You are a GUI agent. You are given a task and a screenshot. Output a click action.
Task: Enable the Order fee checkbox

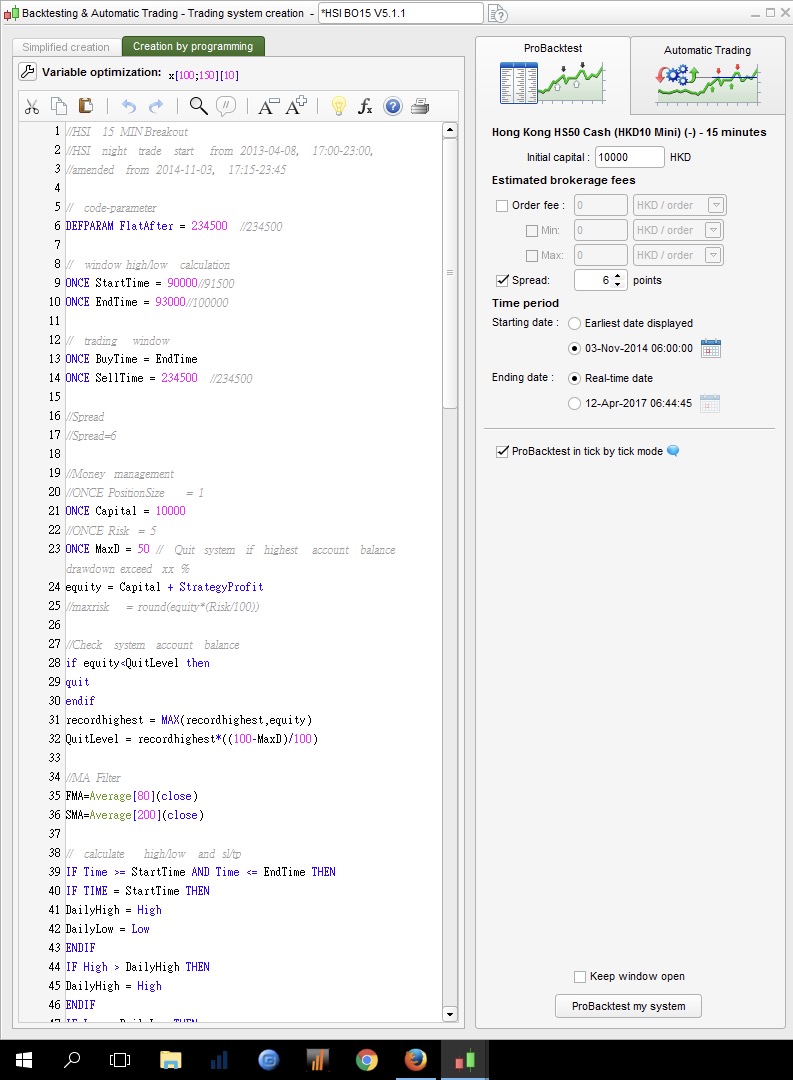pyautogui.click(x=502, y=206)
